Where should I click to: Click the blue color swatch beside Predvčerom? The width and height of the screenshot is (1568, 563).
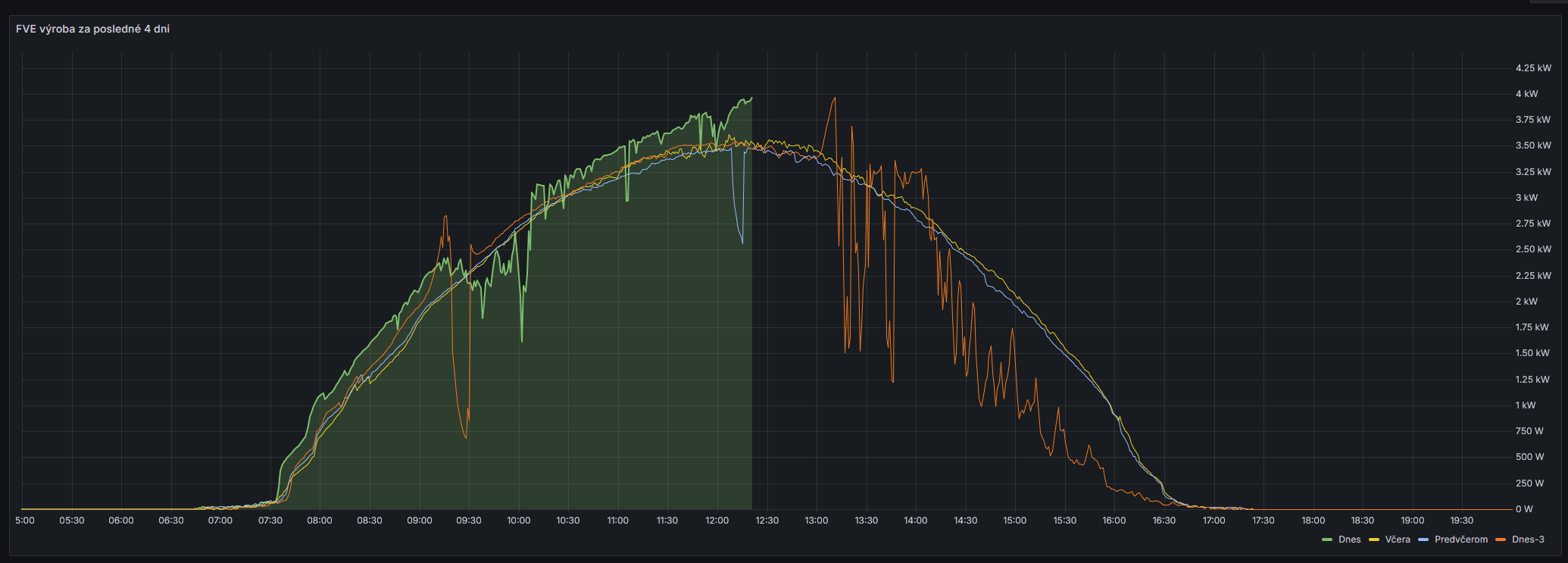click(x=1423, y=540)
